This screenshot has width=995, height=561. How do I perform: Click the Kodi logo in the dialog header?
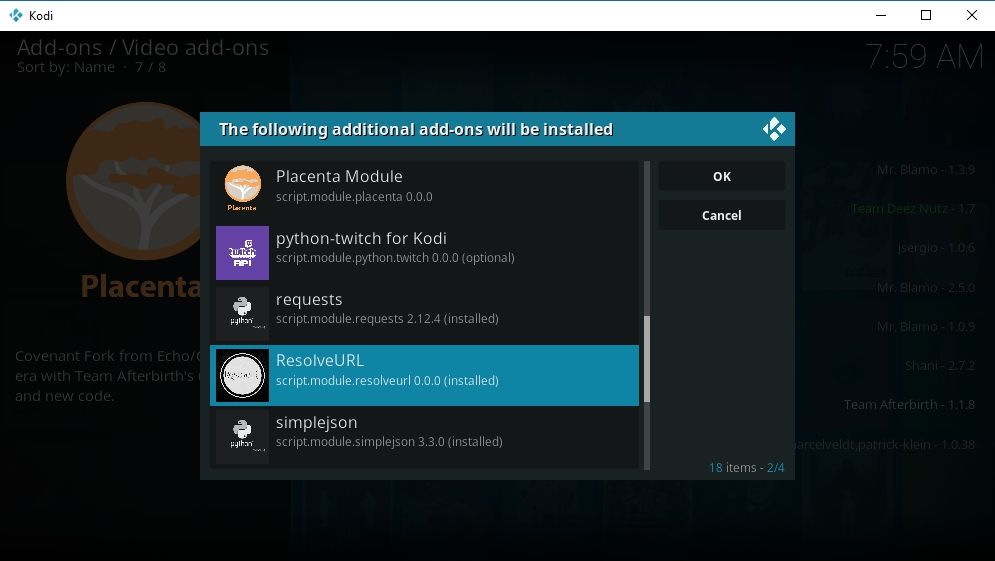pos(774,129)
